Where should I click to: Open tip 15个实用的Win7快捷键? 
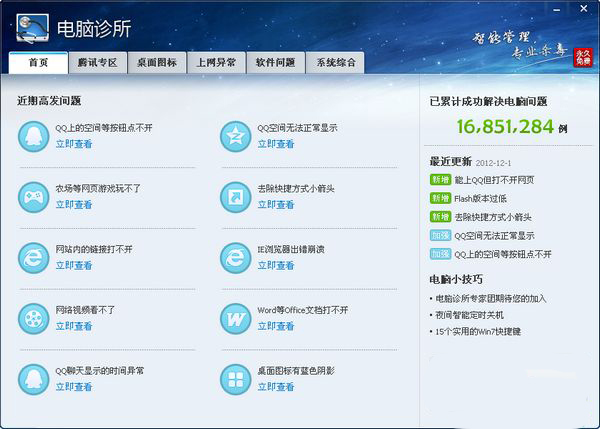click(478, 331)
